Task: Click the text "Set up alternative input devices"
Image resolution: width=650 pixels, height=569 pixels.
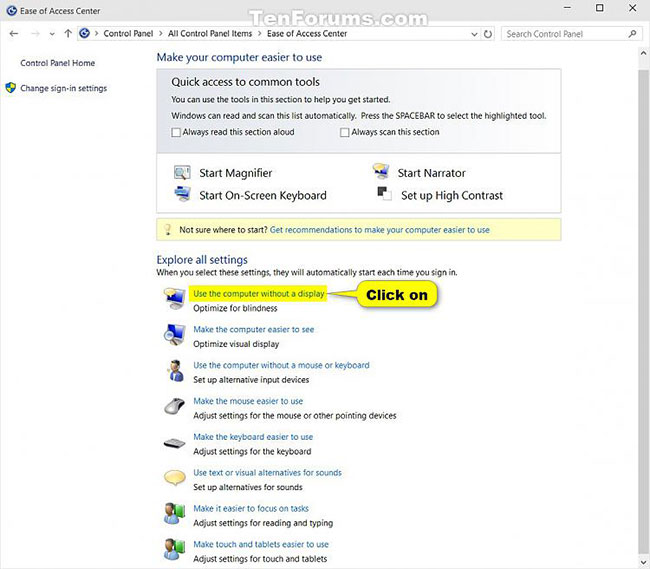Action: click(x=251, y=380)
